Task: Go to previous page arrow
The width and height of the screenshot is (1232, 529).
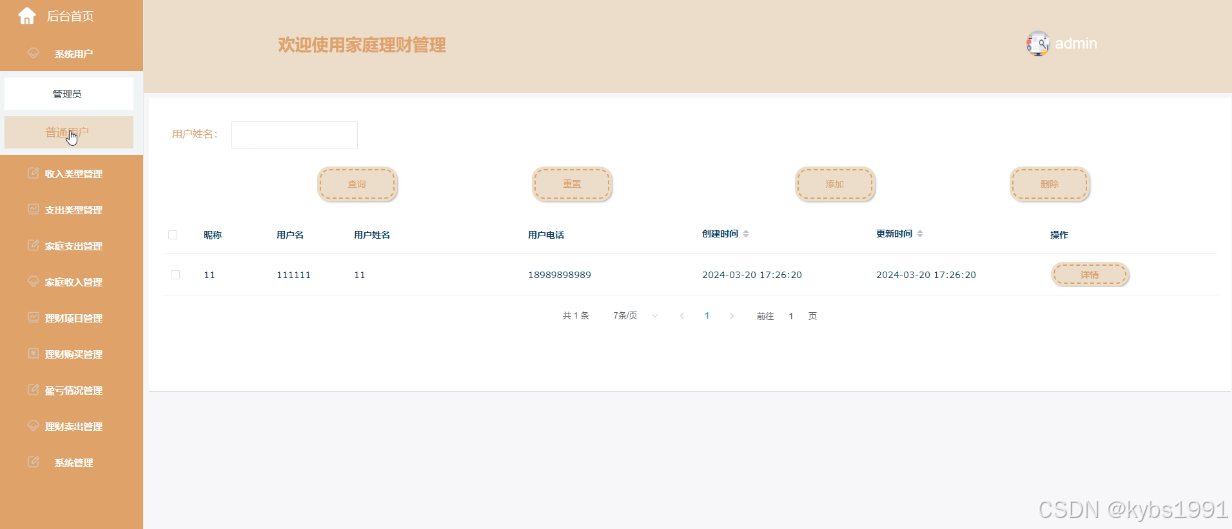Action: point(682,315)
